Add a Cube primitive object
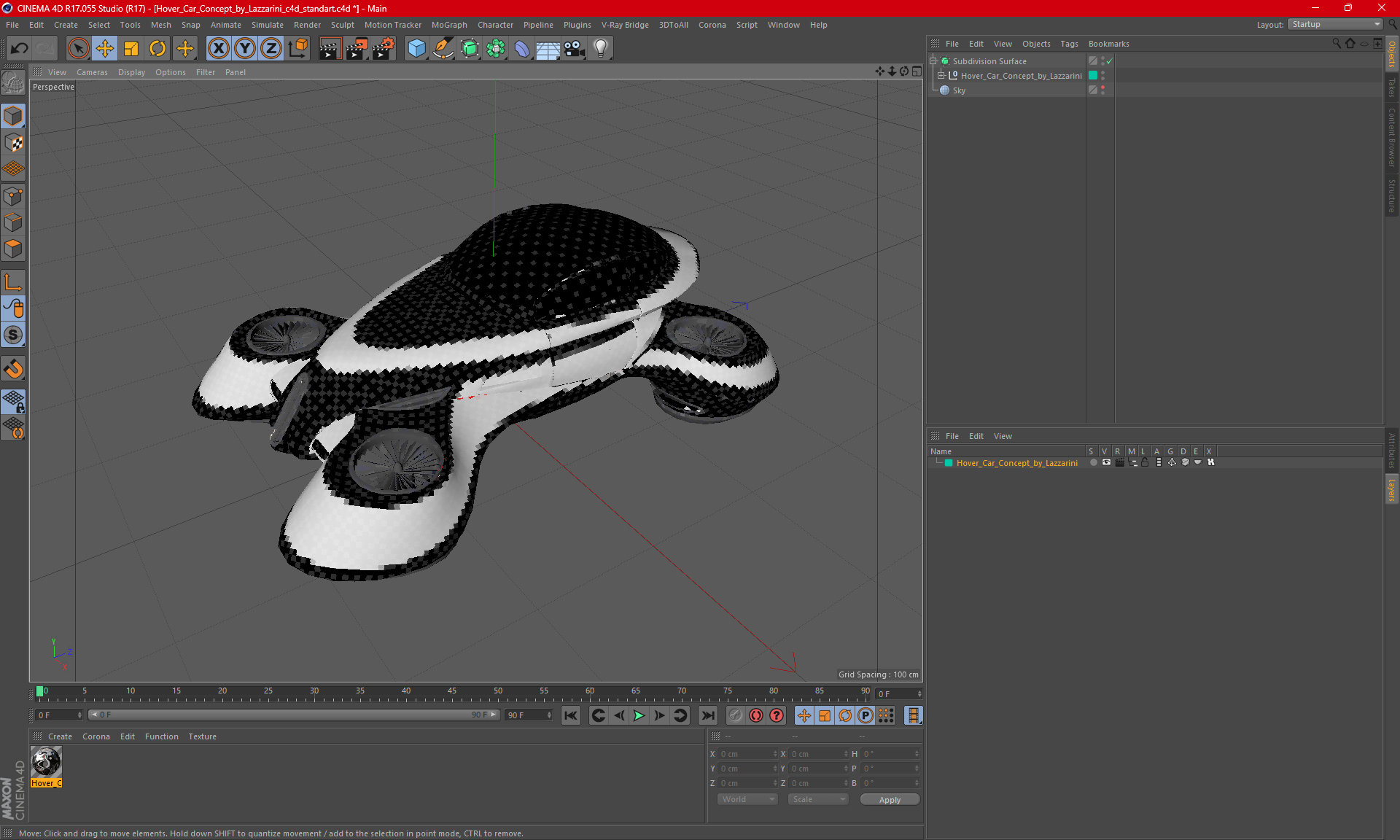Viewport: 1400px width, 840px height. tap(416, 48)
